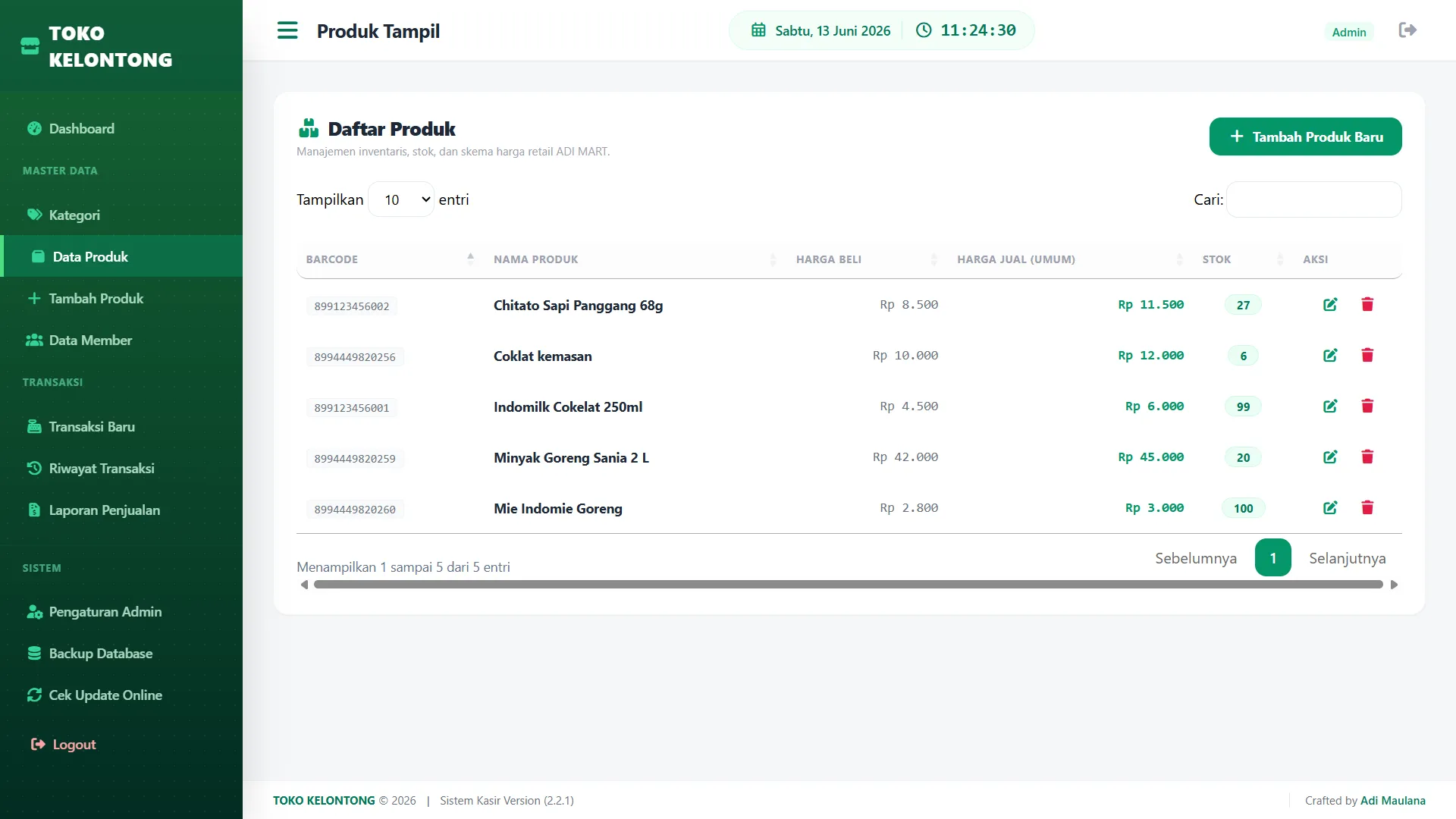The image size is (1456, 819).
Task: Click Selanjutnya pagination button
Action: coord(1347,558)
